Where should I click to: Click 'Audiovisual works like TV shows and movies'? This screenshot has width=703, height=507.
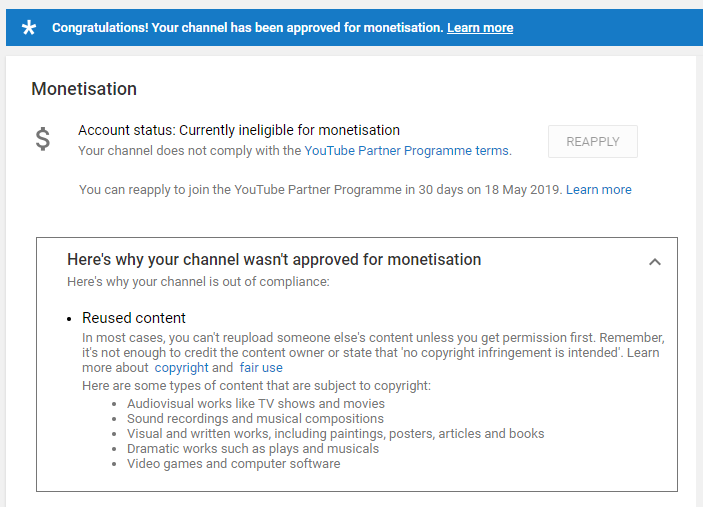256,403
